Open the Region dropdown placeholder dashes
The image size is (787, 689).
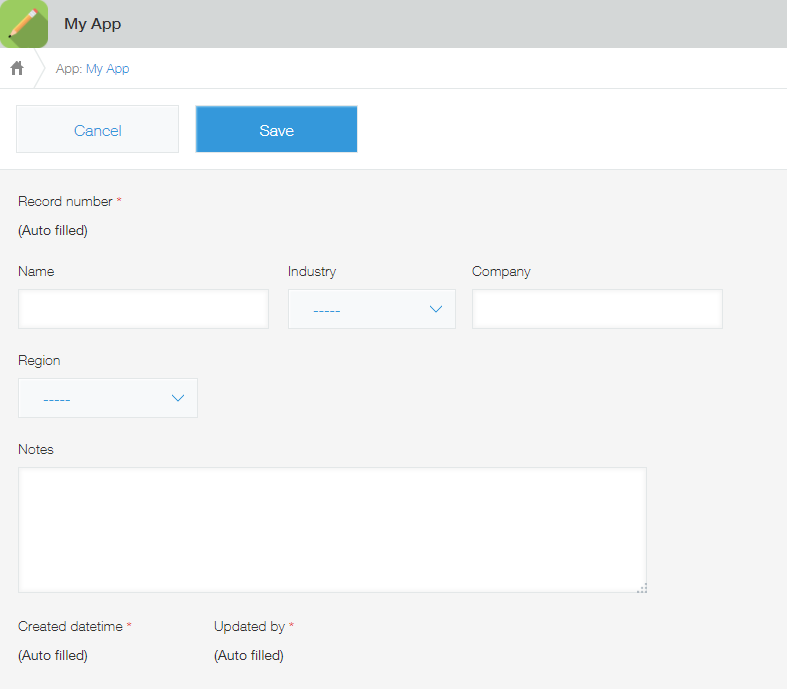coord(57,400)
